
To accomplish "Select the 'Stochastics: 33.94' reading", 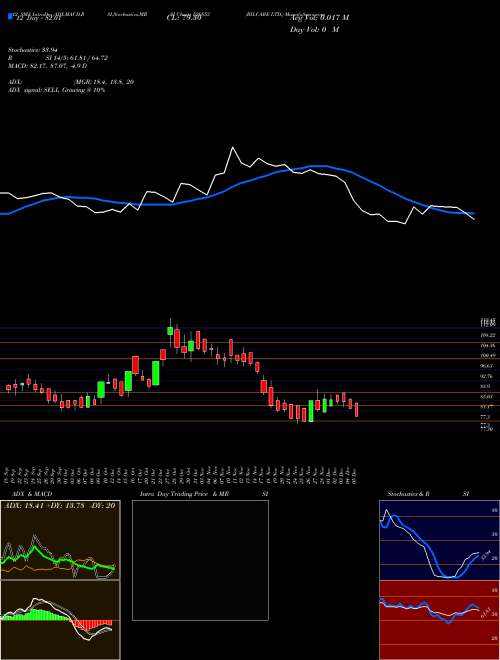I will click(33, 50).
